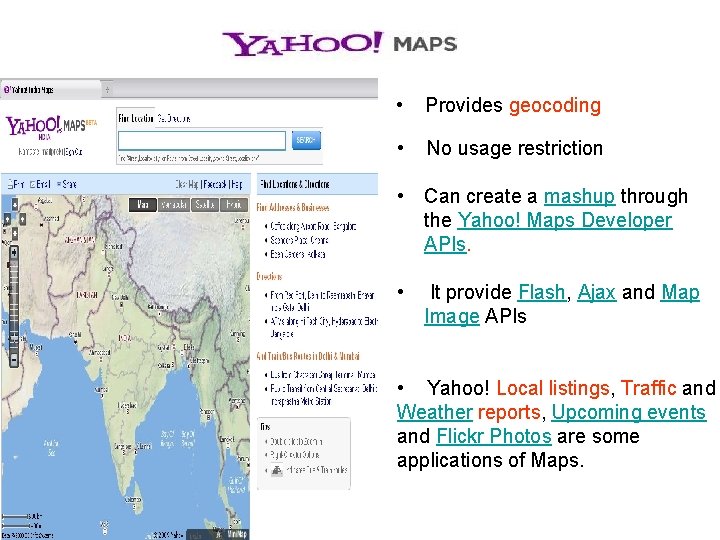Image resolution: width=720 pixels, height=540 pixels.
Task: Click the Bangalore address suggestion
Action: click(x=313, y=226)
